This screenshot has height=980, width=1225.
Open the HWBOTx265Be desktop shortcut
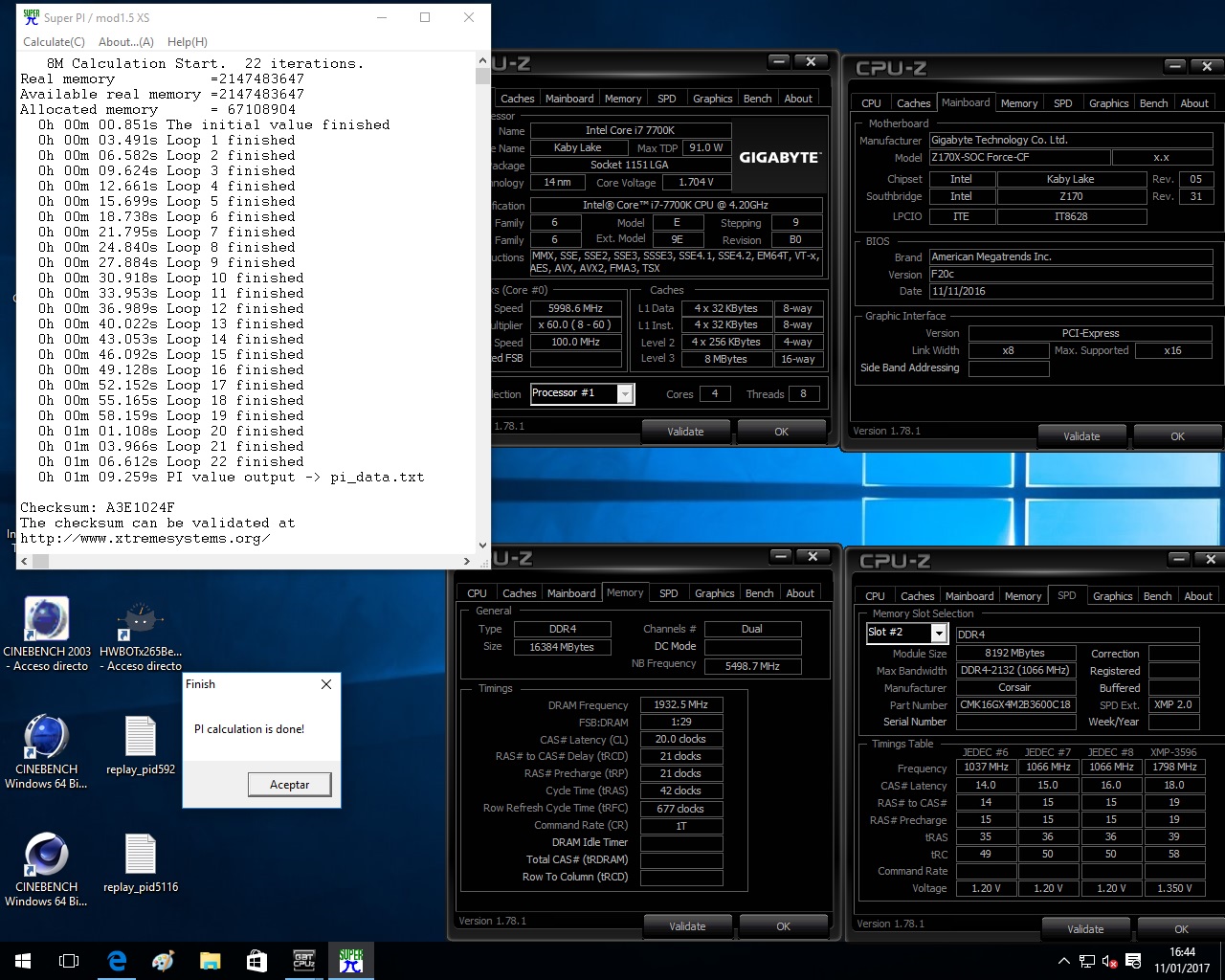pos(141,633)
